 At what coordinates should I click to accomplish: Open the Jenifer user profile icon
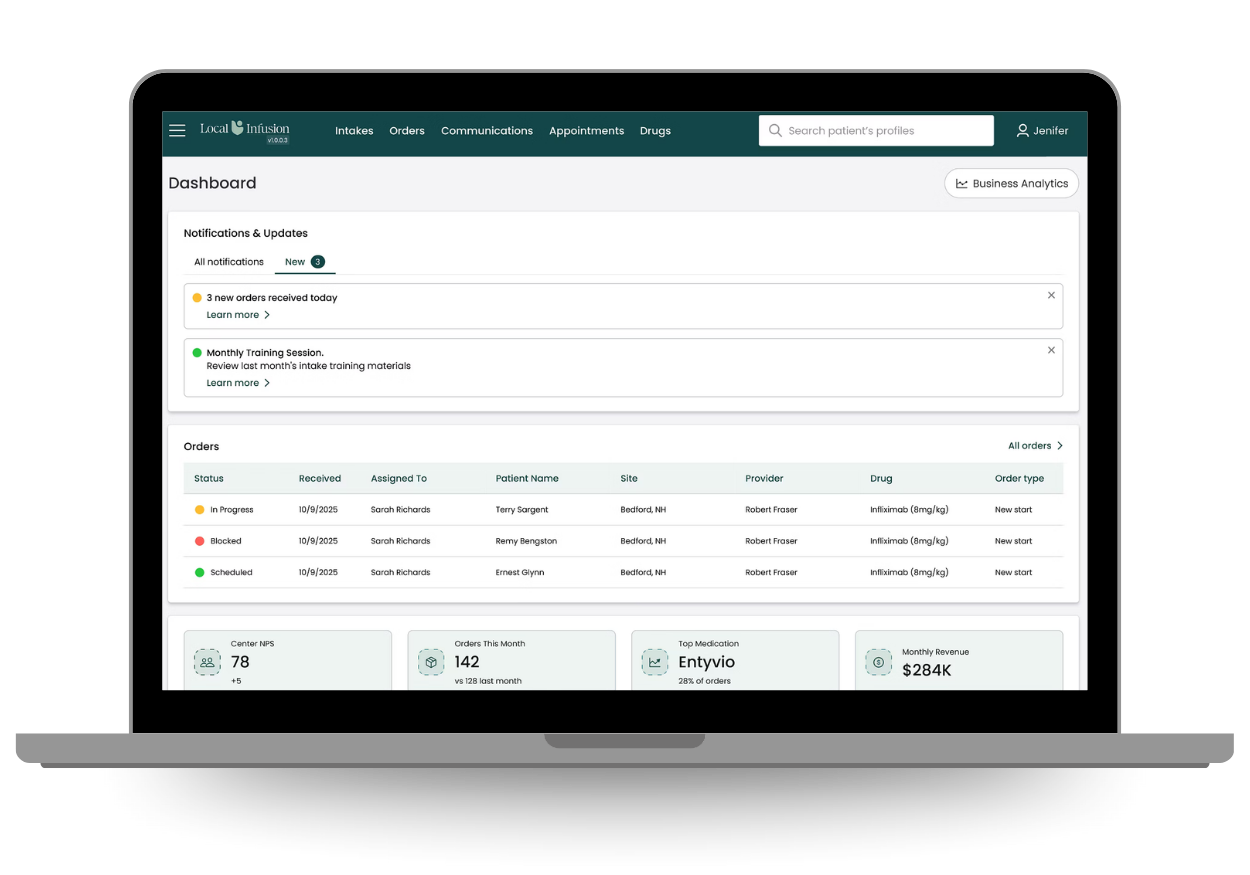click(x=1022, y=130)
